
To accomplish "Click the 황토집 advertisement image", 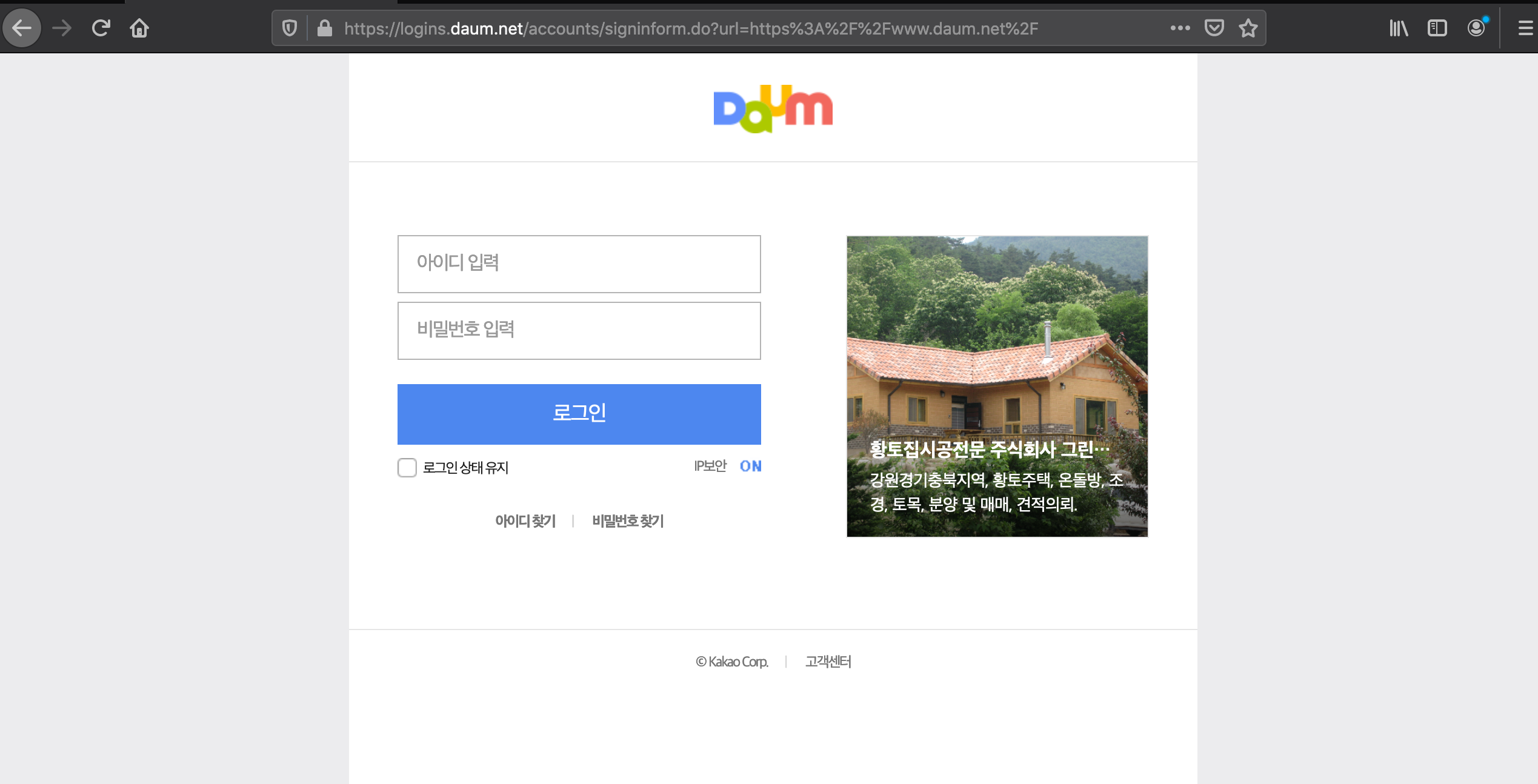I will pos(996,387).
